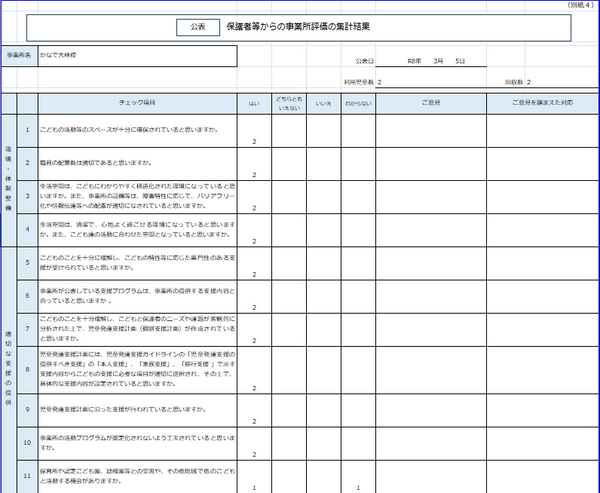Select question 4 about 清潔で心地よく過ごせる環境
The height and width of the screenshot is (493, 600).
(x=137, y=229)
